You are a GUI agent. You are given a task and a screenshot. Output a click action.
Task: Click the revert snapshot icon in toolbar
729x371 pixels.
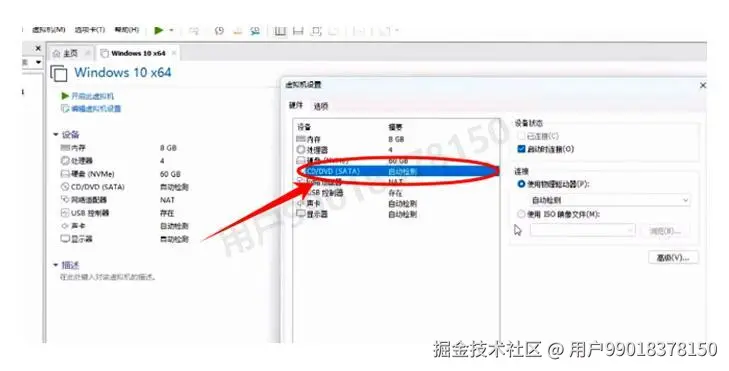[x=237, y=31]
